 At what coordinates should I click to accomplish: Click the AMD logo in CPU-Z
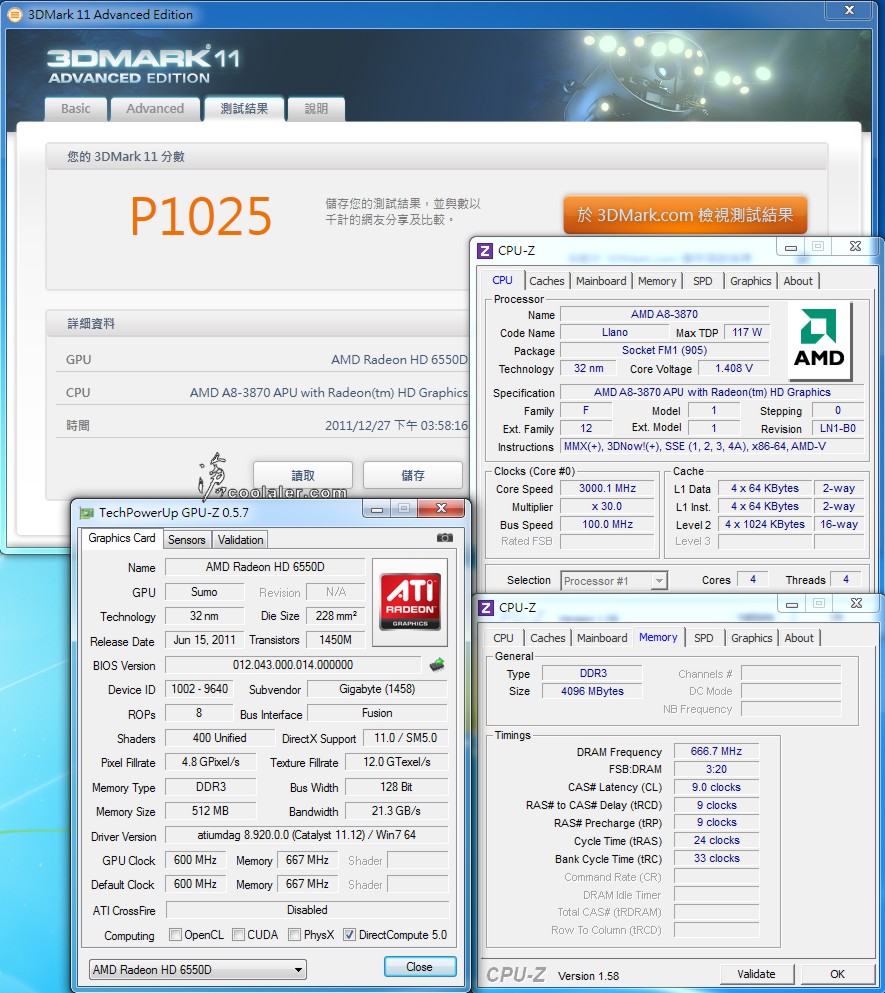coord(819,343)
